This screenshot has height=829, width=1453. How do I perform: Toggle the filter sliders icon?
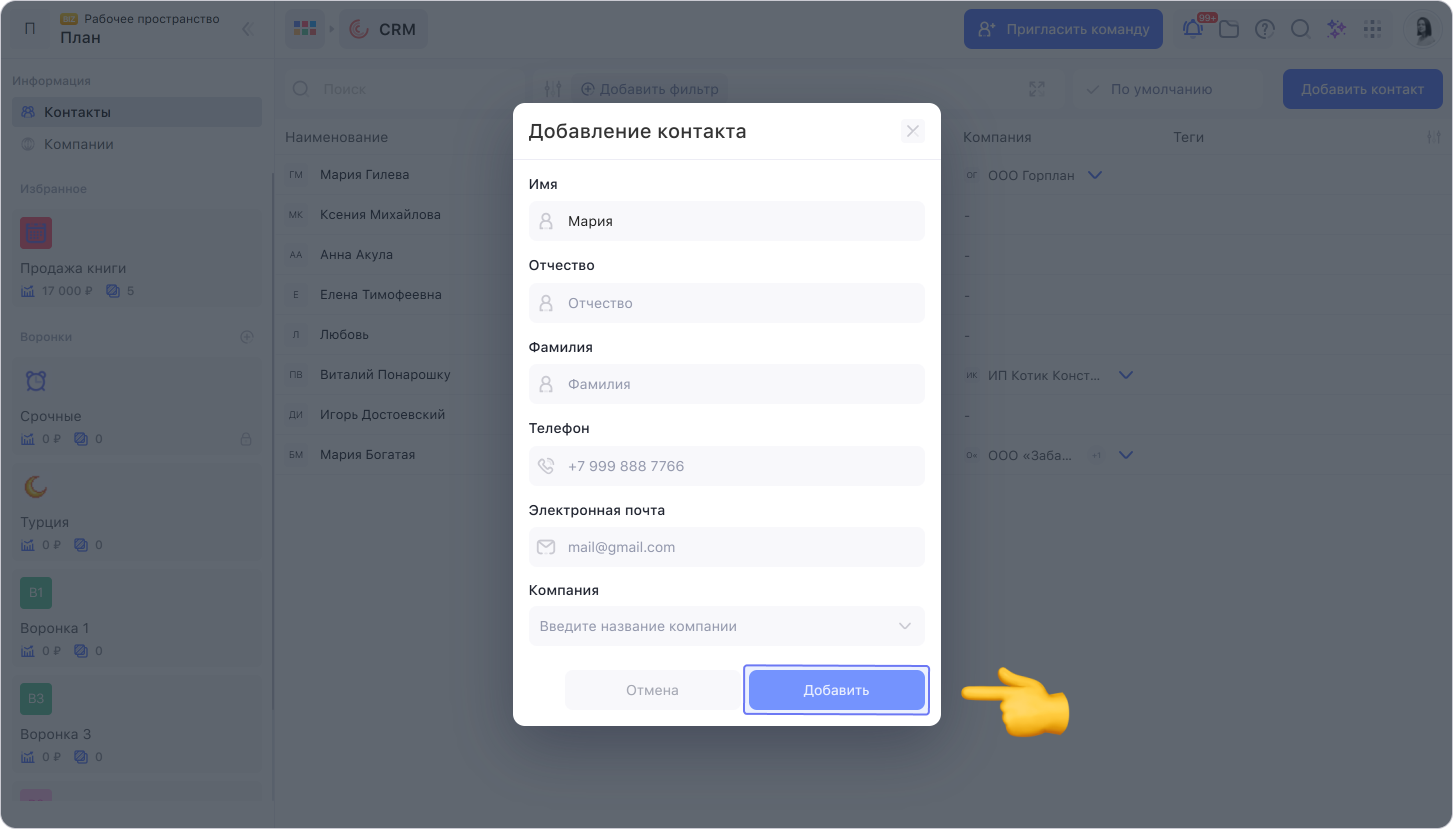pyautogui.click(x=554, y=89)
